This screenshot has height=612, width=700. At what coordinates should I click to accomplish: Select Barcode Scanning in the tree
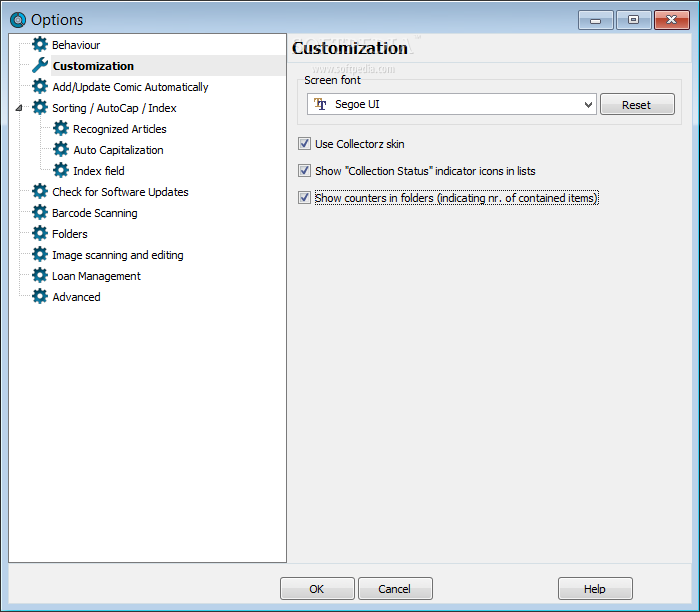(95, 213)
